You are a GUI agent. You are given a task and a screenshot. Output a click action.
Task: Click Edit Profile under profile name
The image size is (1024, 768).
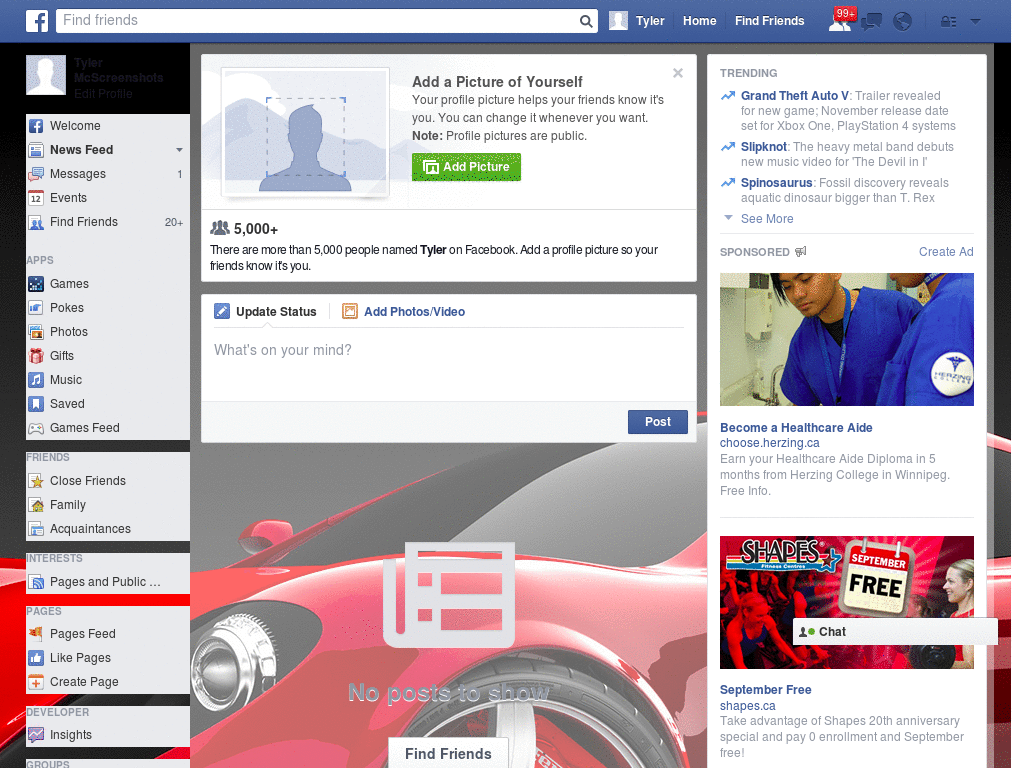pos(103,93)
